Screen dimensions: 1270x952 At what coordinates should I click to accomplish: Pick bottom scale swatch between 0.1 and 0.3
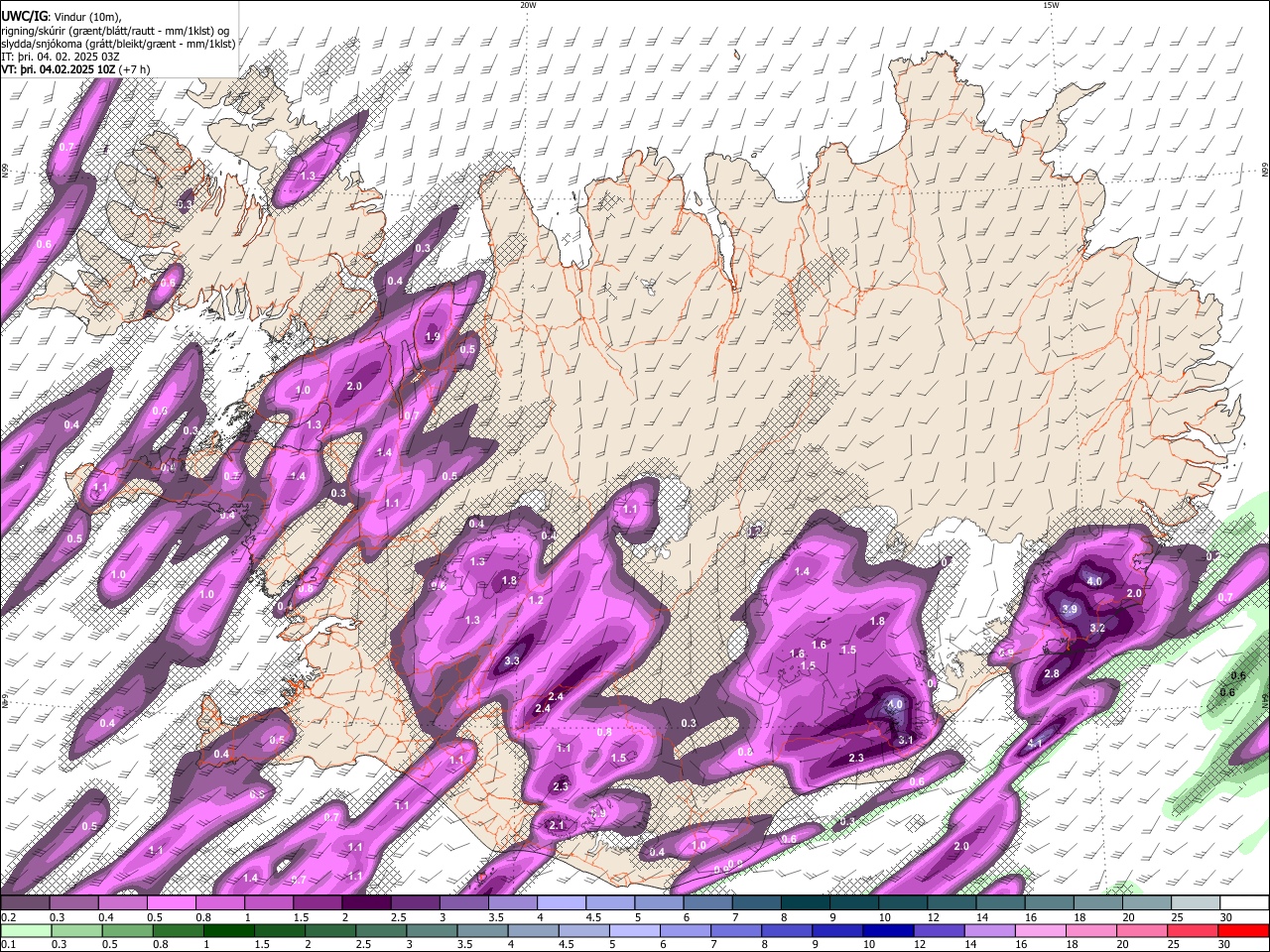(x=26, y=930)
